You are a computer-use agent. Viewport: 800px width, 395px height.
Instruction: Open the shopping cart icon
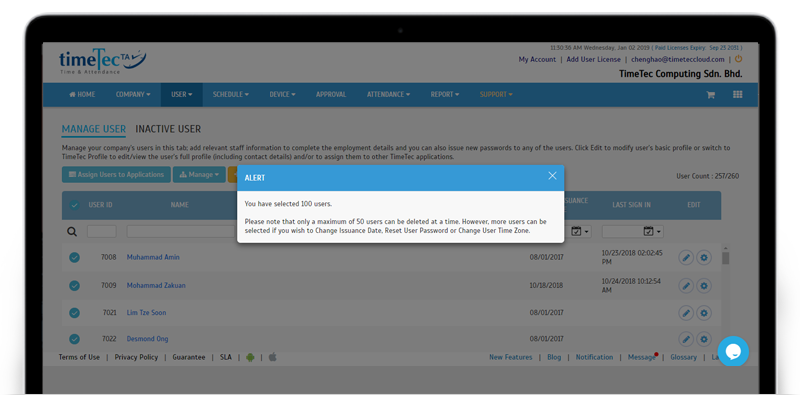tap(710, 95)
